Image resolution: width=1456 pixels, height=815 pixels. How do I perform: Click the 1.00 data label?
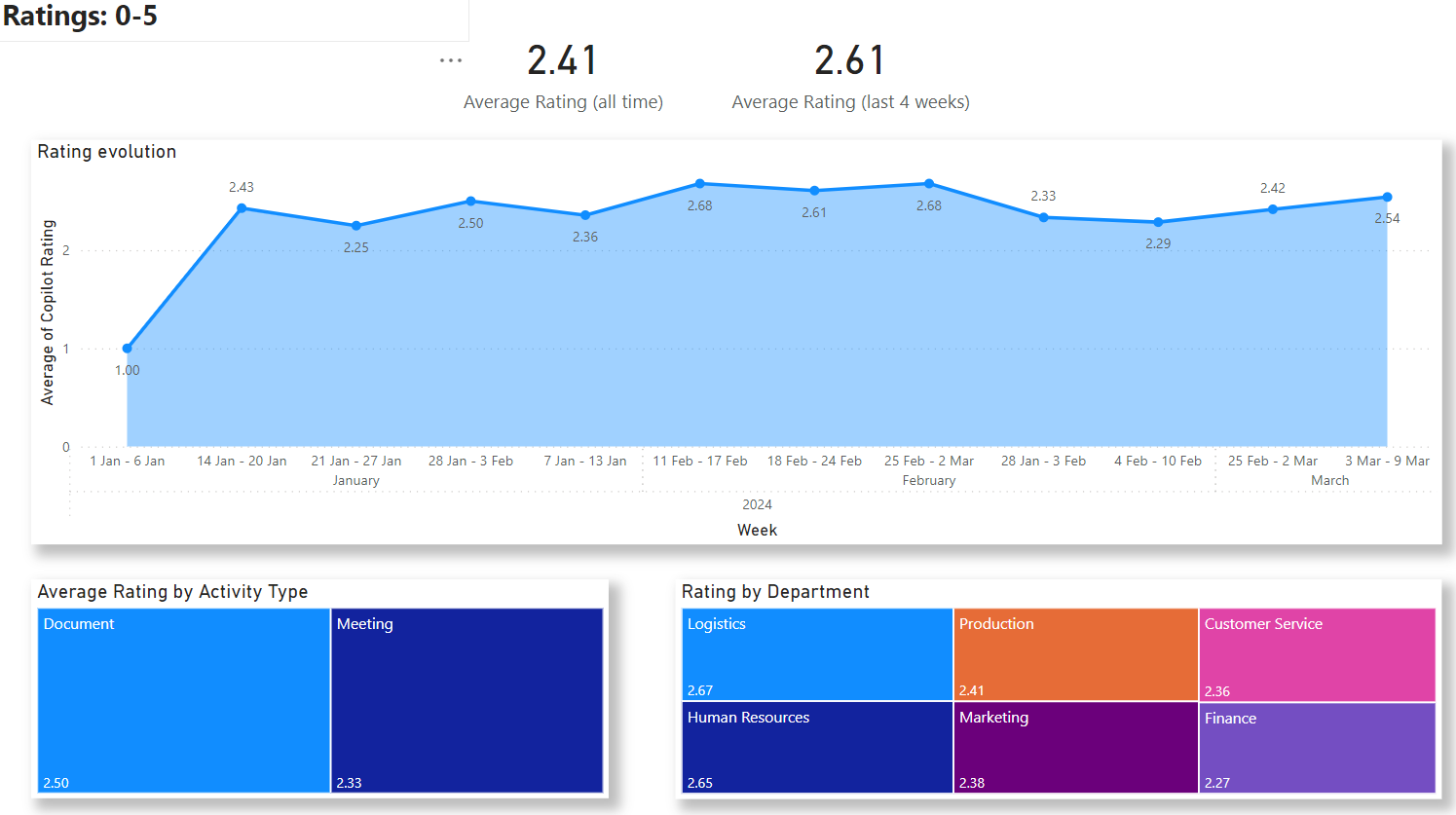(128, 370)
